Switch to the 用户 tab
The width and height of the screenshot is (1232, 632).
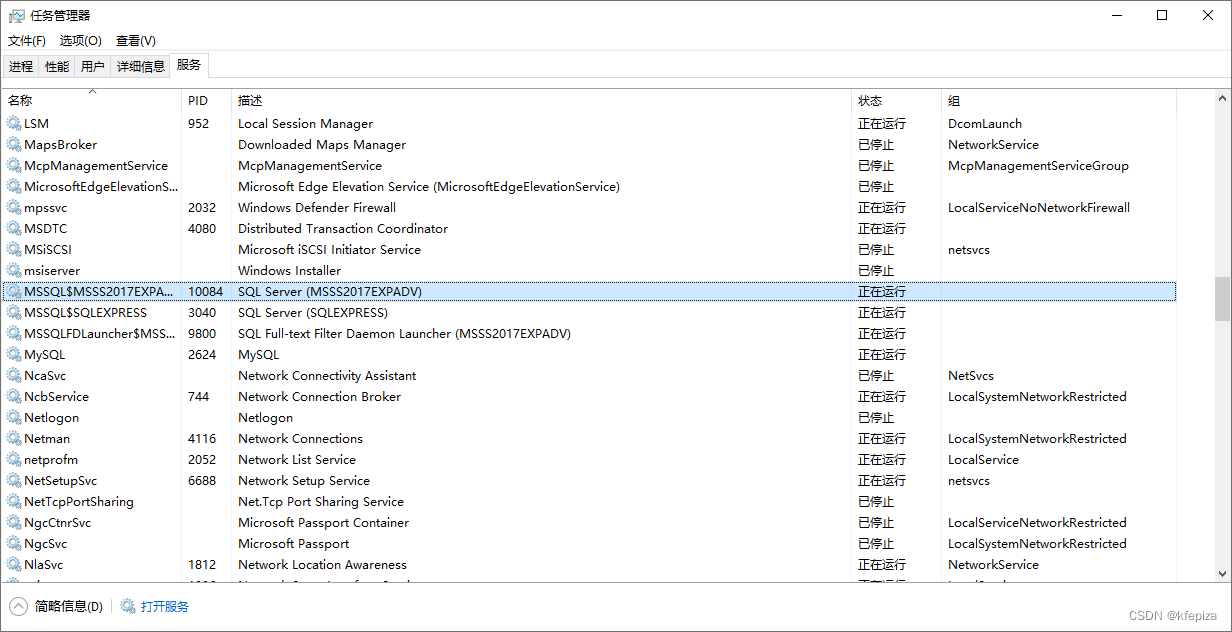click(93, 67)
